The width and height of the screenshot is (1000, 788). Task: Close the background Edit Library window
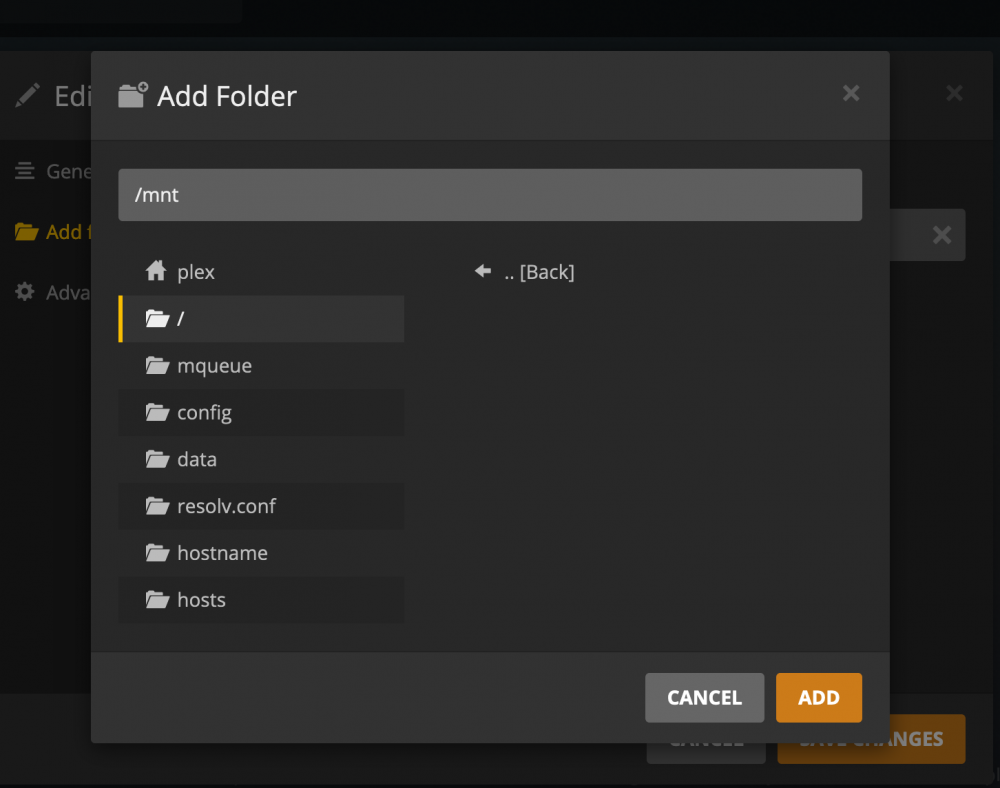pyautogui.click(x=954, y=93)
